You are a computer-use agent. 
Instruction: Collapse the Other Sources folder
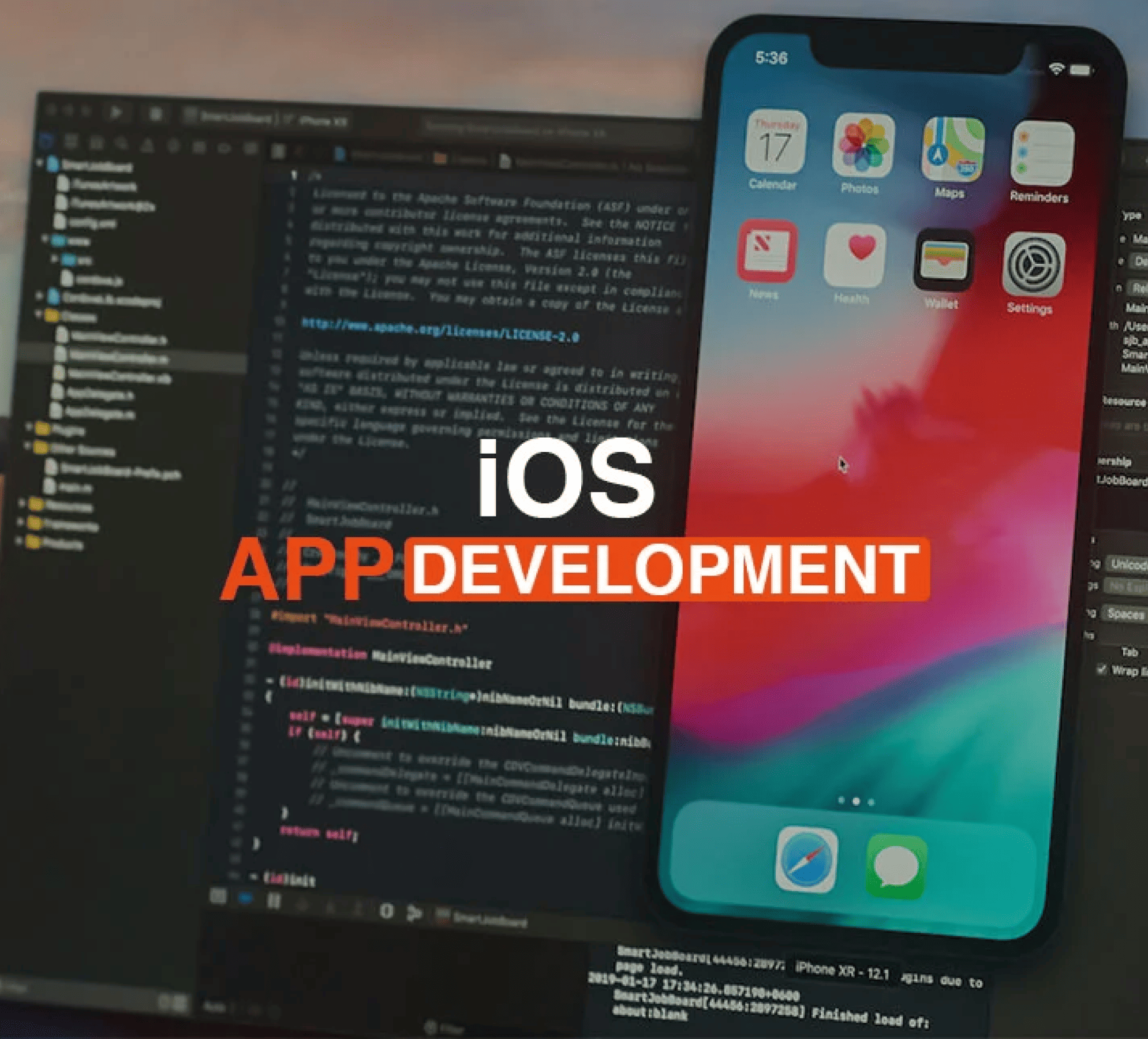click(27, 446)
